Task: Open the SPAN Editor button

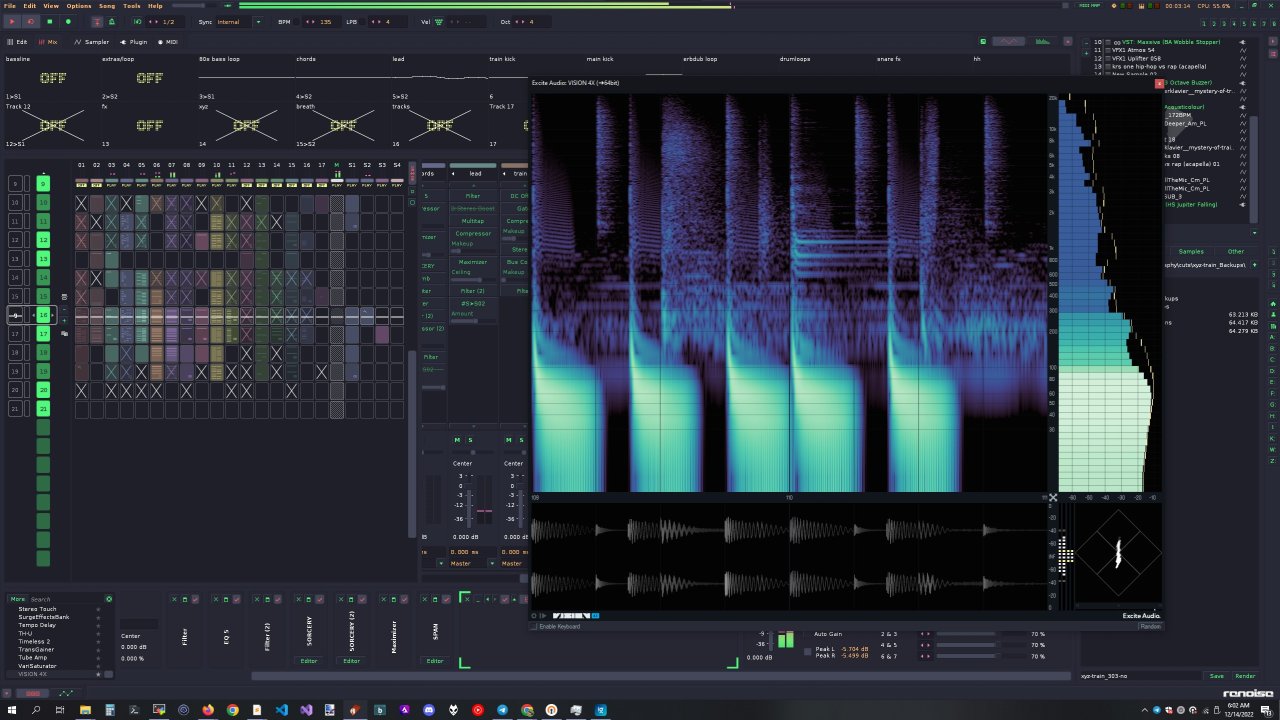Action: (435, 661)
